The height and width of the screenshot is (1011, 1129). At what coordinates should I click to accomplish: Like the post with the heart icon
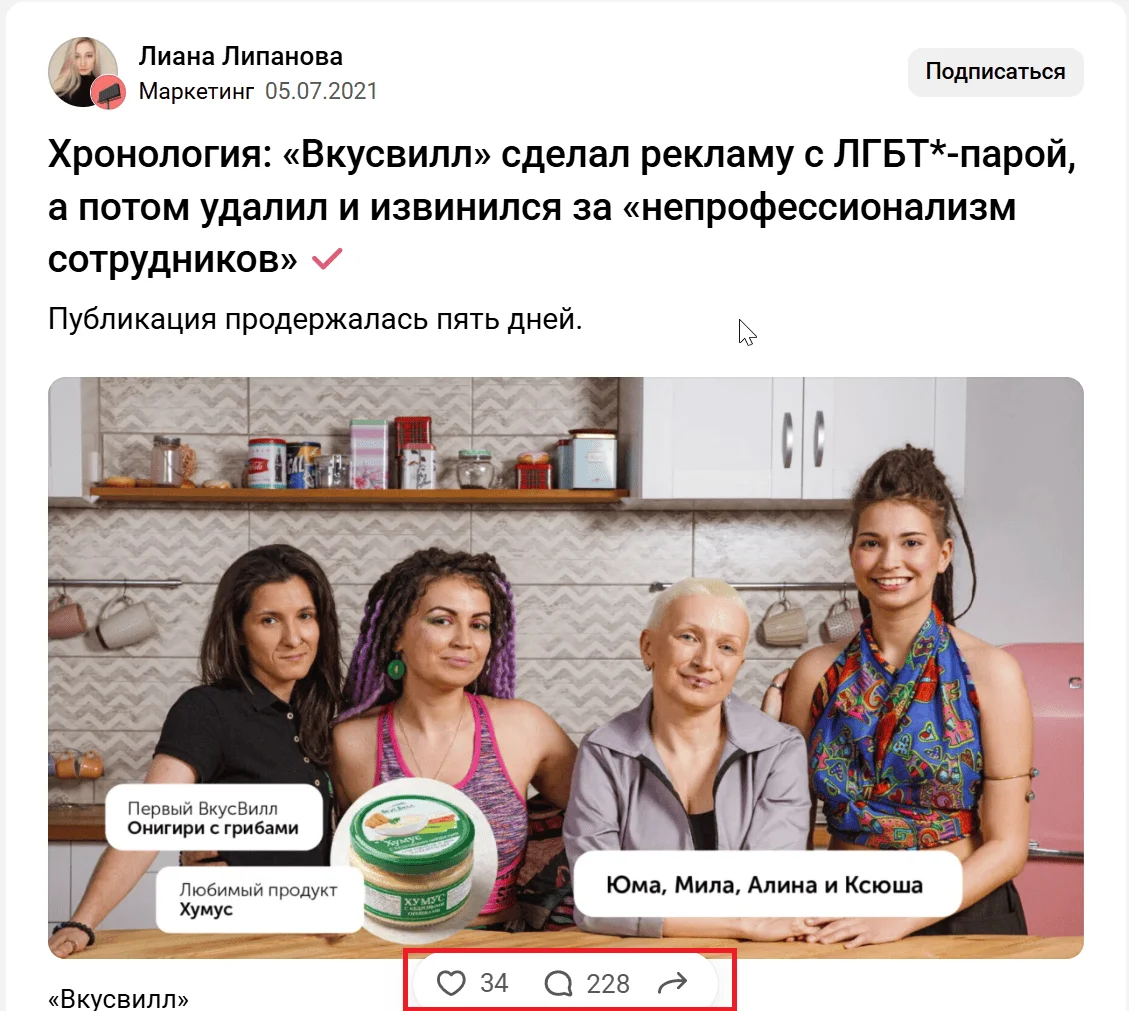coord(451,983)
